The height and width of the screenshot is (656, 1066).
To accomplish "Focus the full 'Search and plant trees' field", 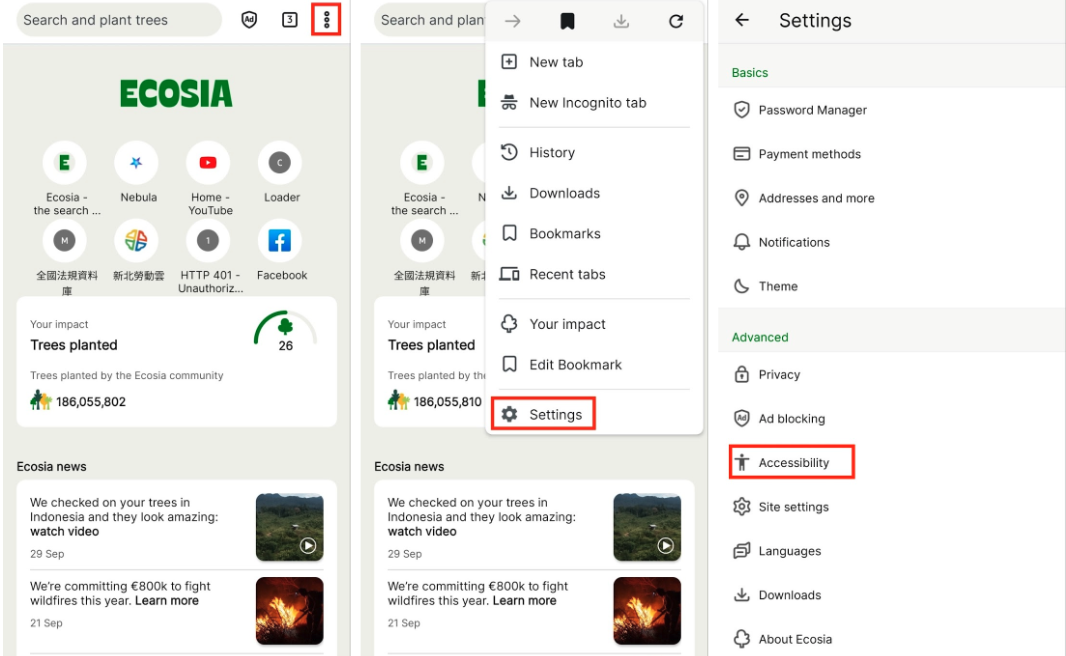I will tap(119, 20).
